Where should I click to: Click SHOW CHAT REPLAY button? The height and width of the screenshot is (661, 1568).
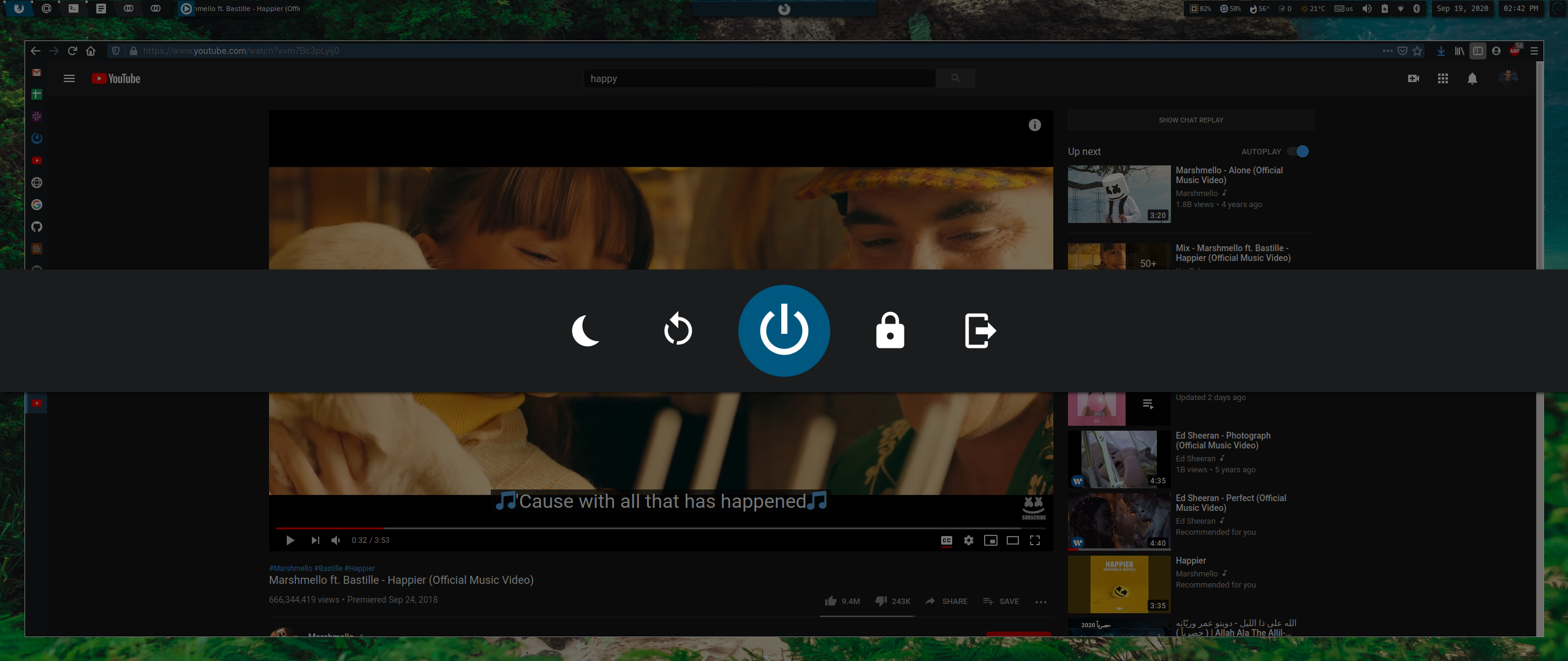(x=1191, y=120)
